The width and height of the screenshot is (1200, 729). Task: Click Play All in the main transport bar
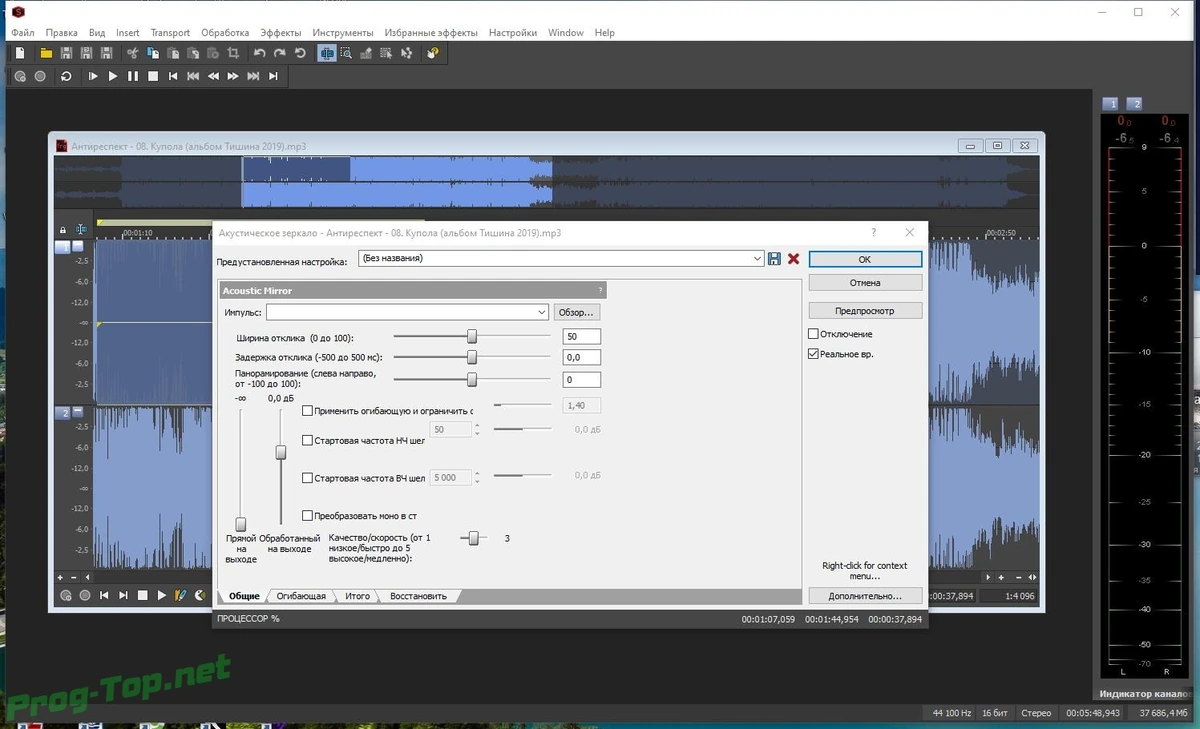coord(93,76)
